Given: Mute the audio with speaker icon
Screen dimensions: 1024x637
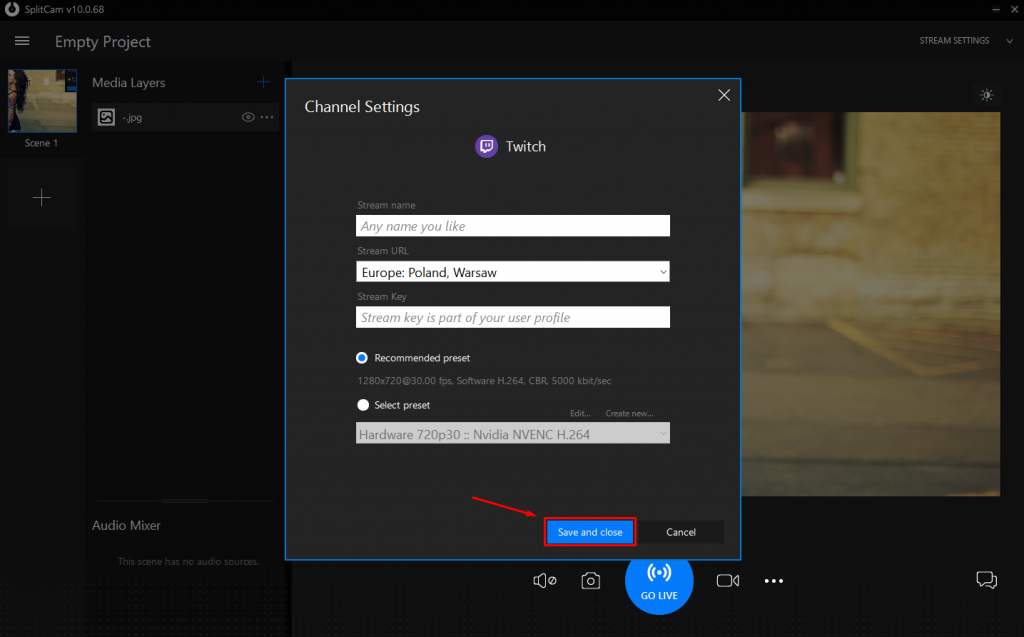Looking at the screenshot, I should coord(545,580).
